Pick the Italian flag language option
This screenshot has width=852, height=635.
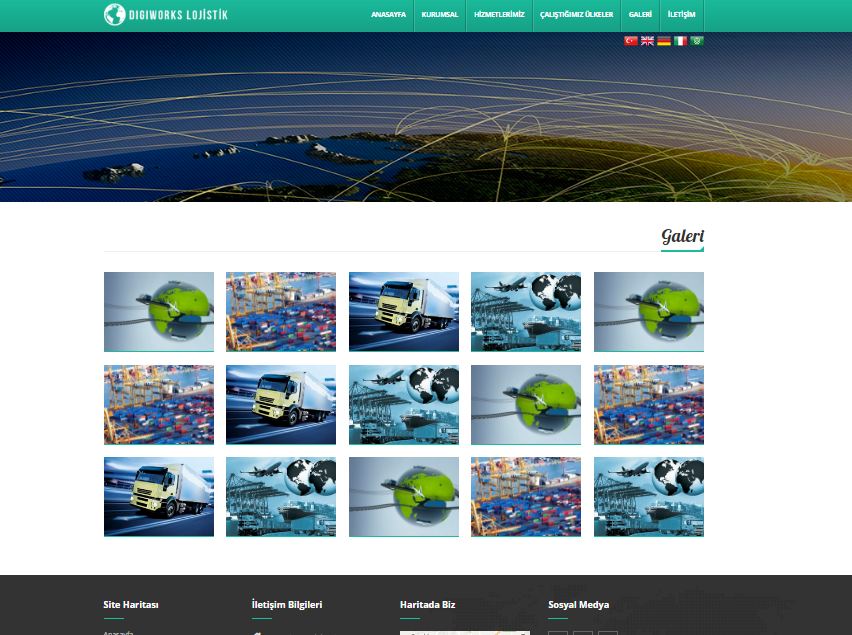(x=680, y=41)
